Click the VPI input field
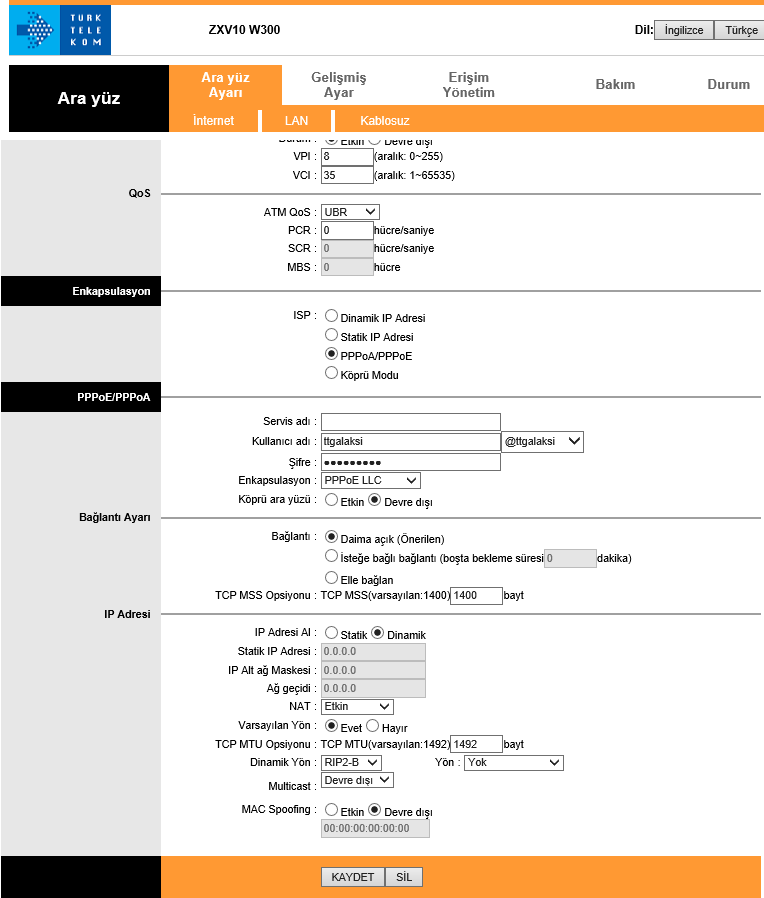The image size is (764, 898). pyautogui.click(x=347, y=156)
